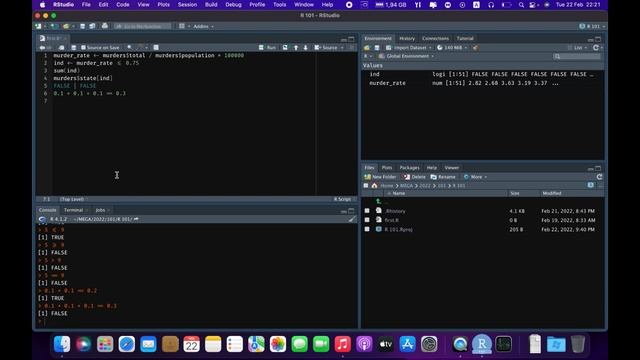The image size is (640, 360).
Task: Open the Spotlight search in menu bar
Action: pyautogui.click(x=521, y=5)
